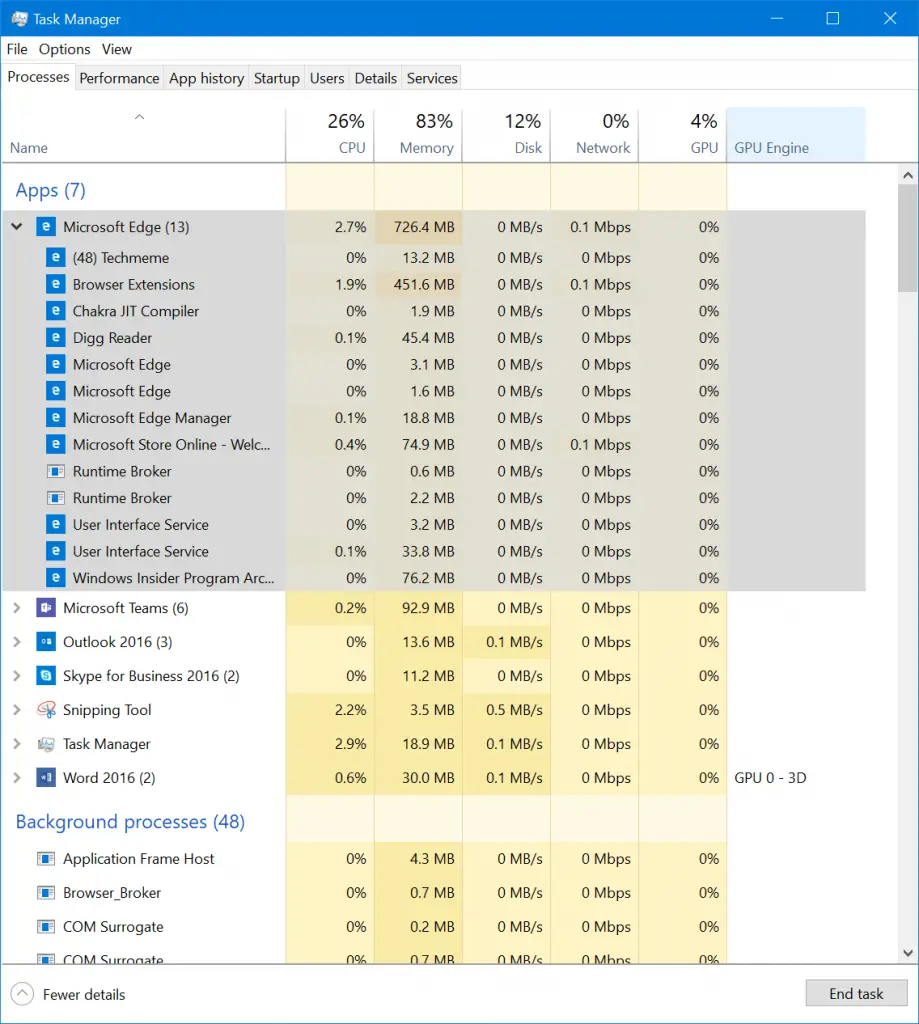Screen dimensions: 919x1024
Task: Open the Options menu
Action: (65, 49)
